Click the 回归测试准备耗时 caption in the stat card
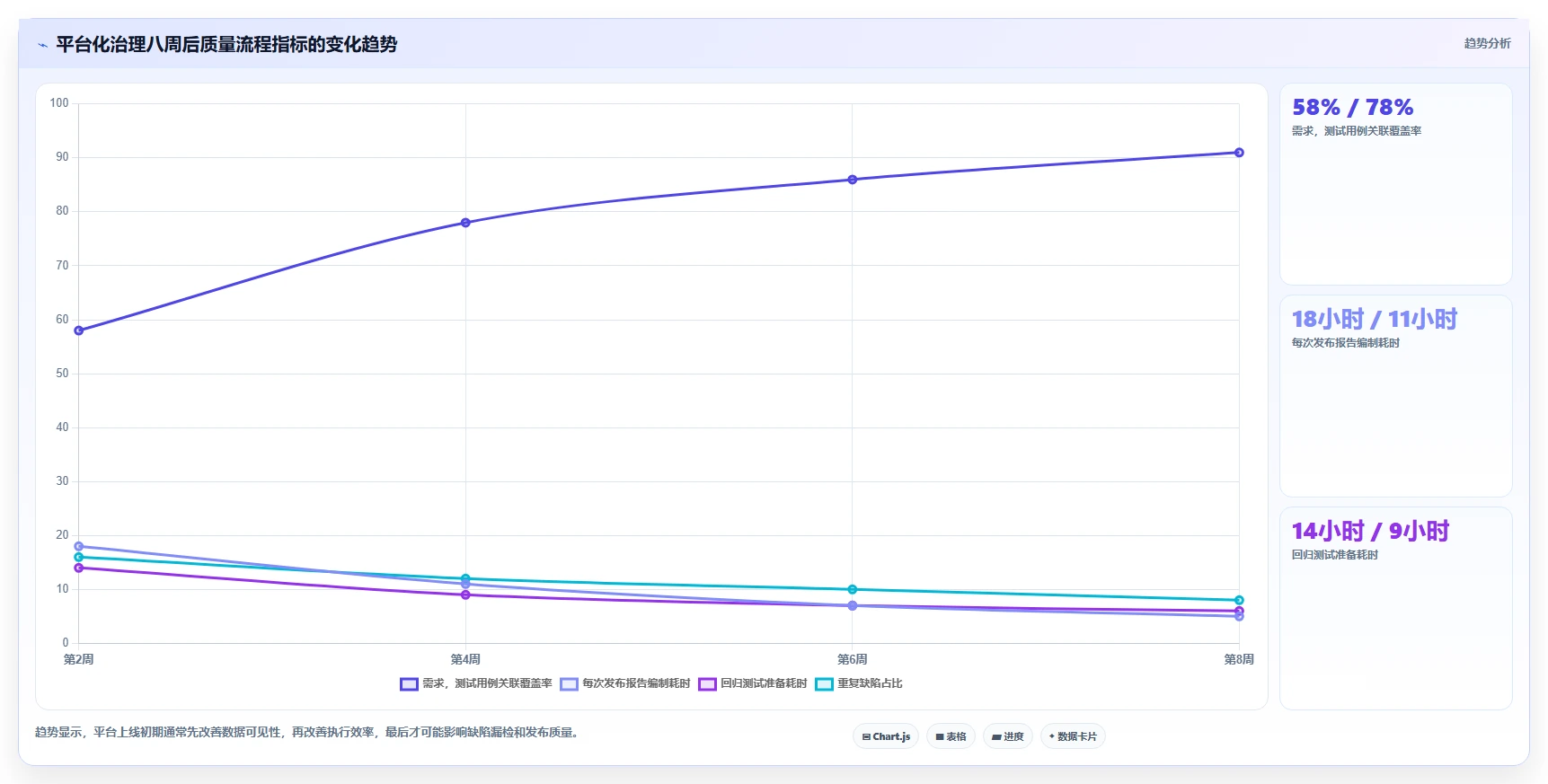 click(x=1335, y=555)
